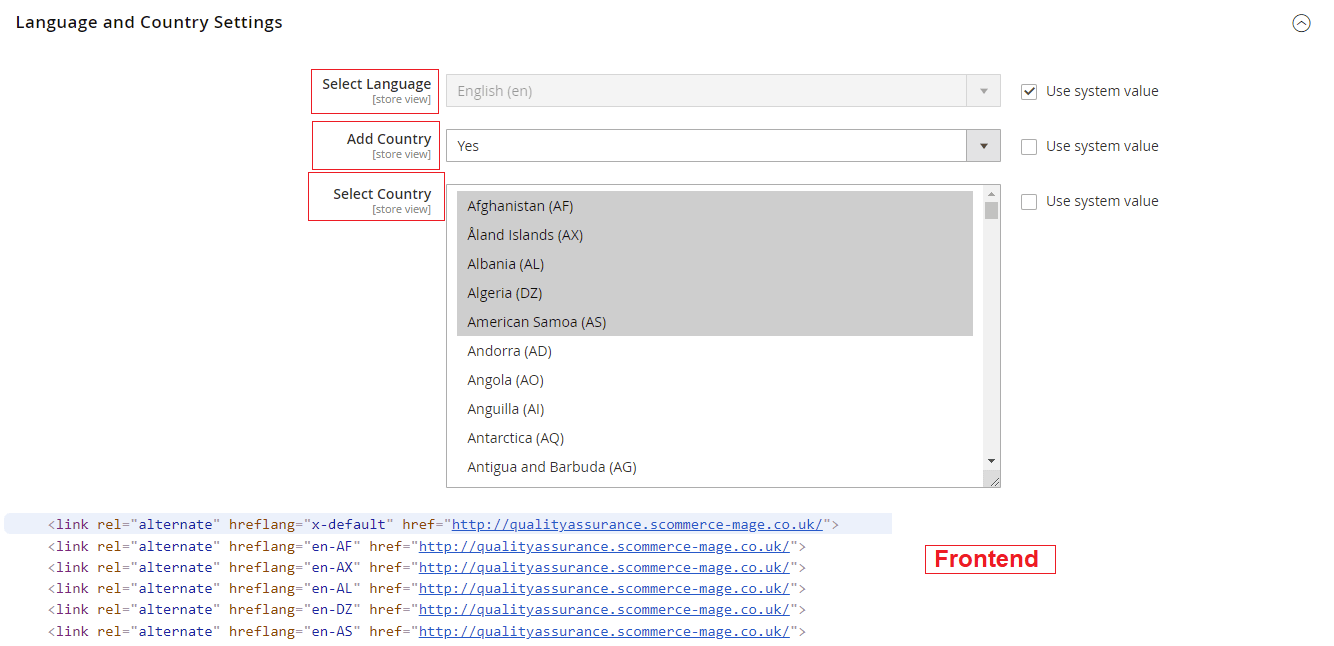Select Algeria (DZ) in country list
This screenshot has width=1334, height=646.
505,293
